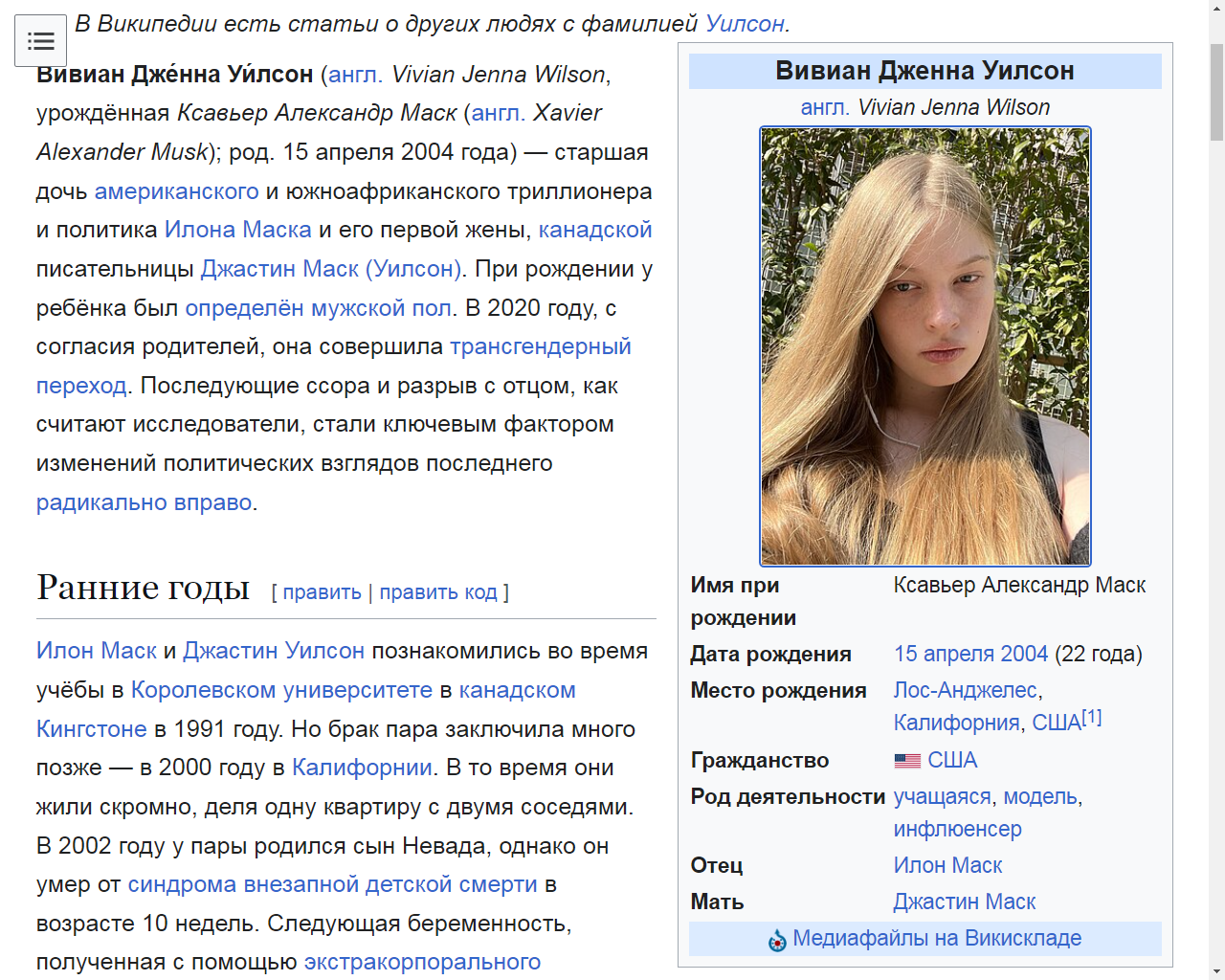Click the "Отец" infobox label
The width and height of the screenshot is (1225, 980).
(x=717, y=865)
